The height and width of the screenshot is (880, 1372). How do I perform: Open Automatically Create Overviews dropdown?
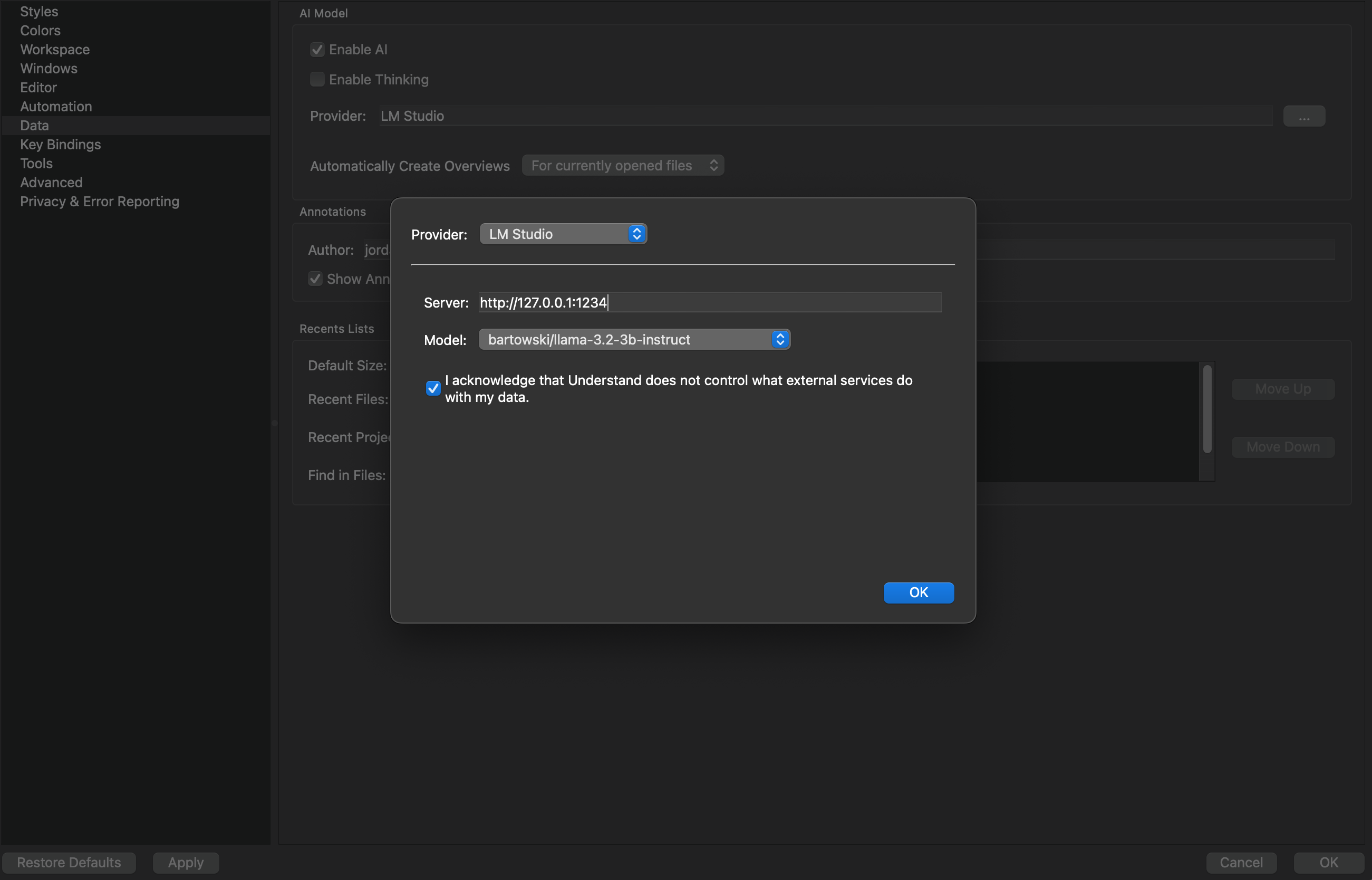tap(622, 166)
